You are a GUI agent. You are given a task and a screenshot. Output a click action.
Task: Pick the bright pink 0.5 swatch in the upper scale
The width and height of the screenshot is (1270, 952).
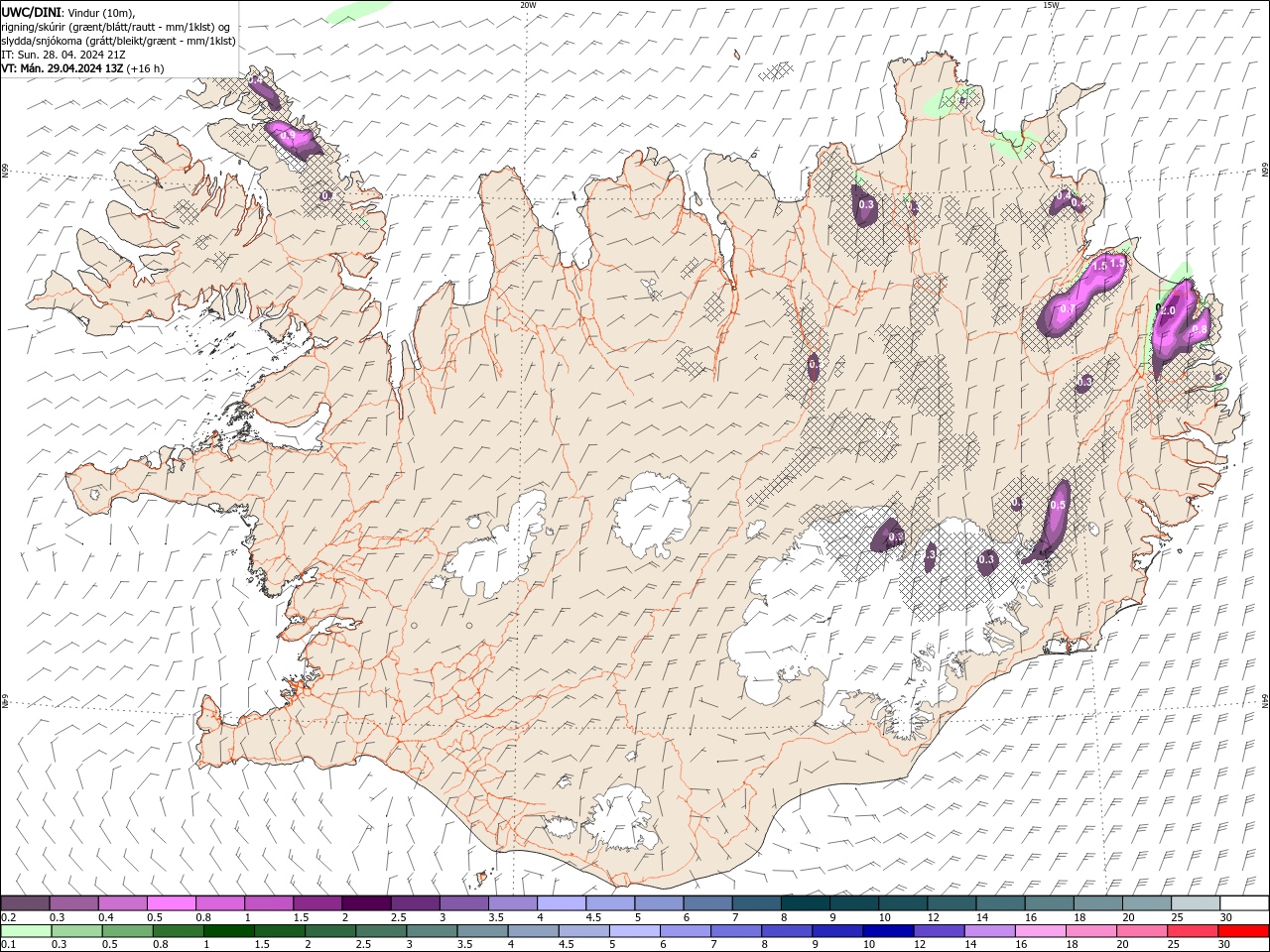pos(171,903)
